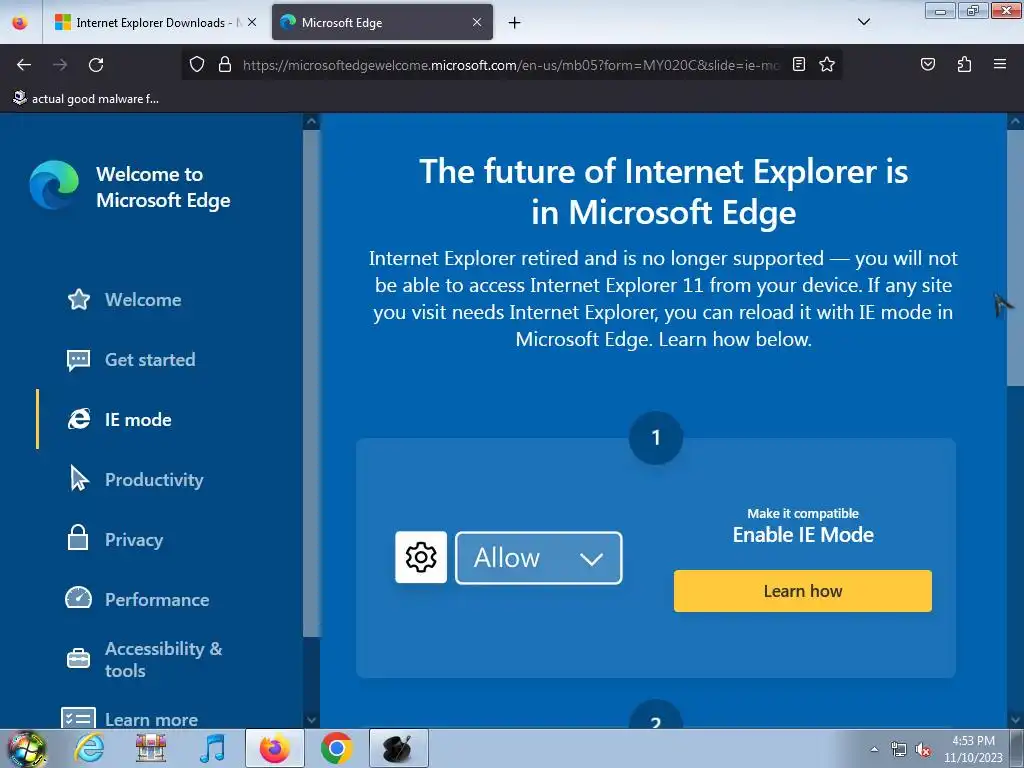Click the yellow Learn how button

click(x=803, y=591)
